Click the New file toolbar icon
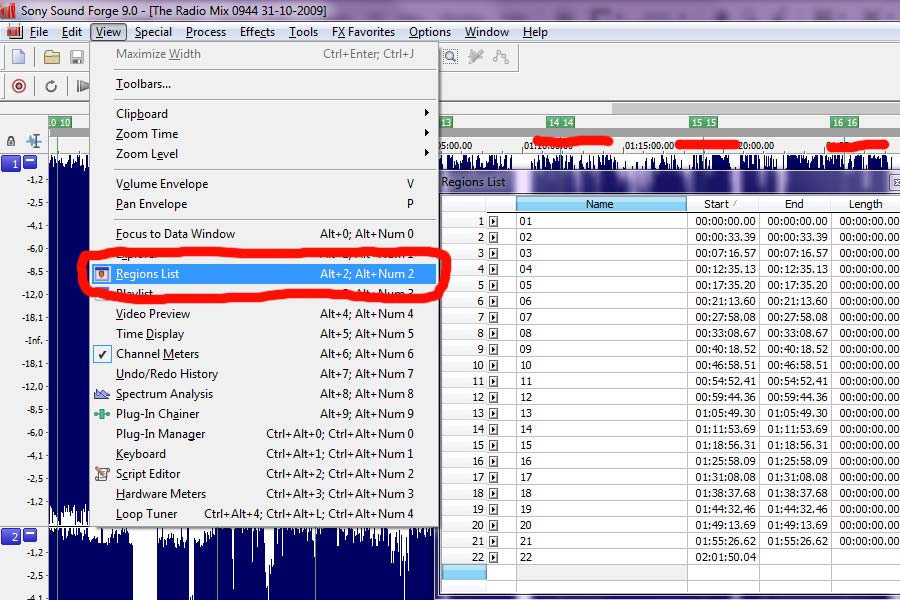 (x=18, y=57)
